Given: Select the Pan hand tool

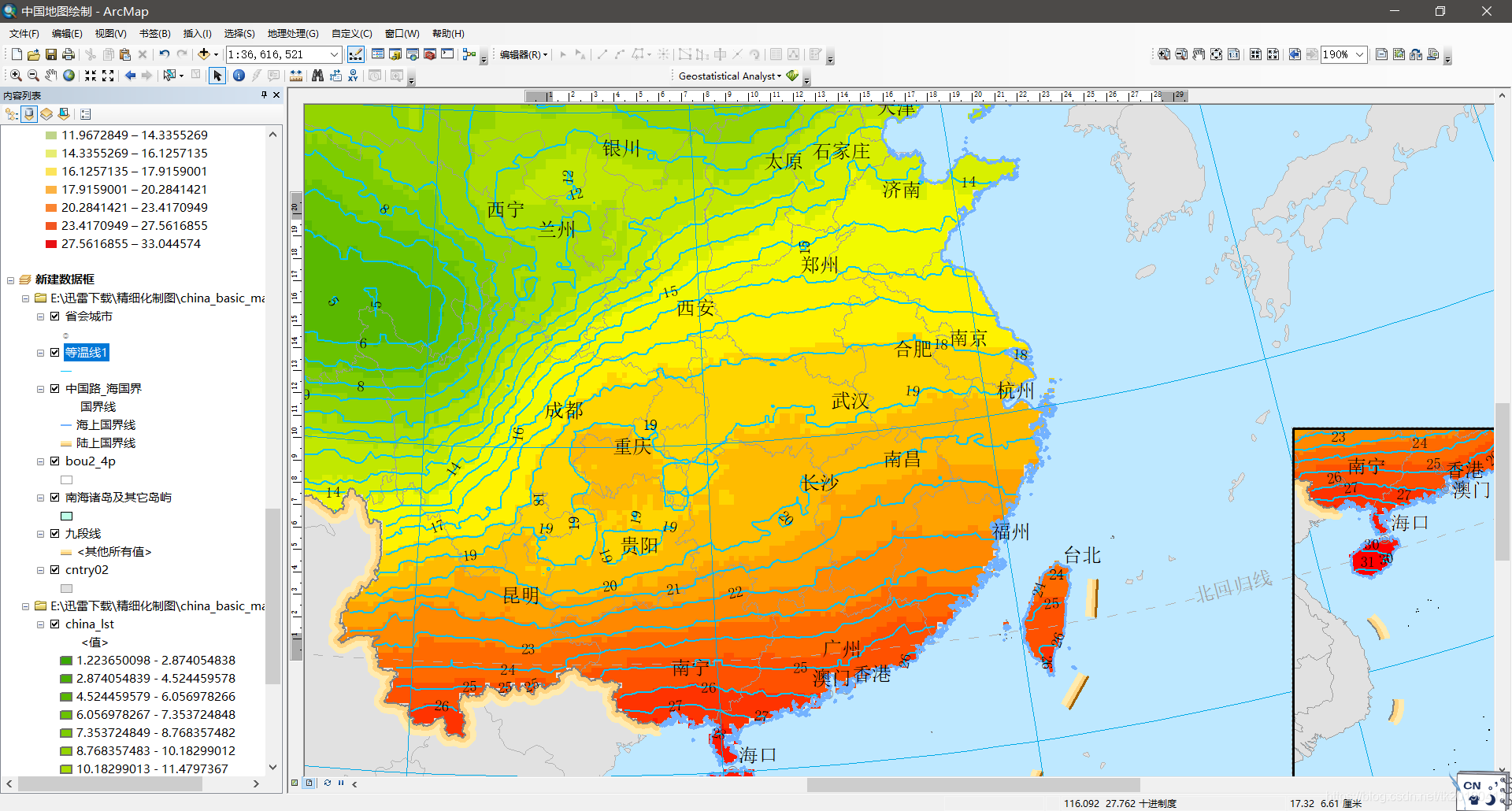Looking at the screenshot, I should pos(51,76).
